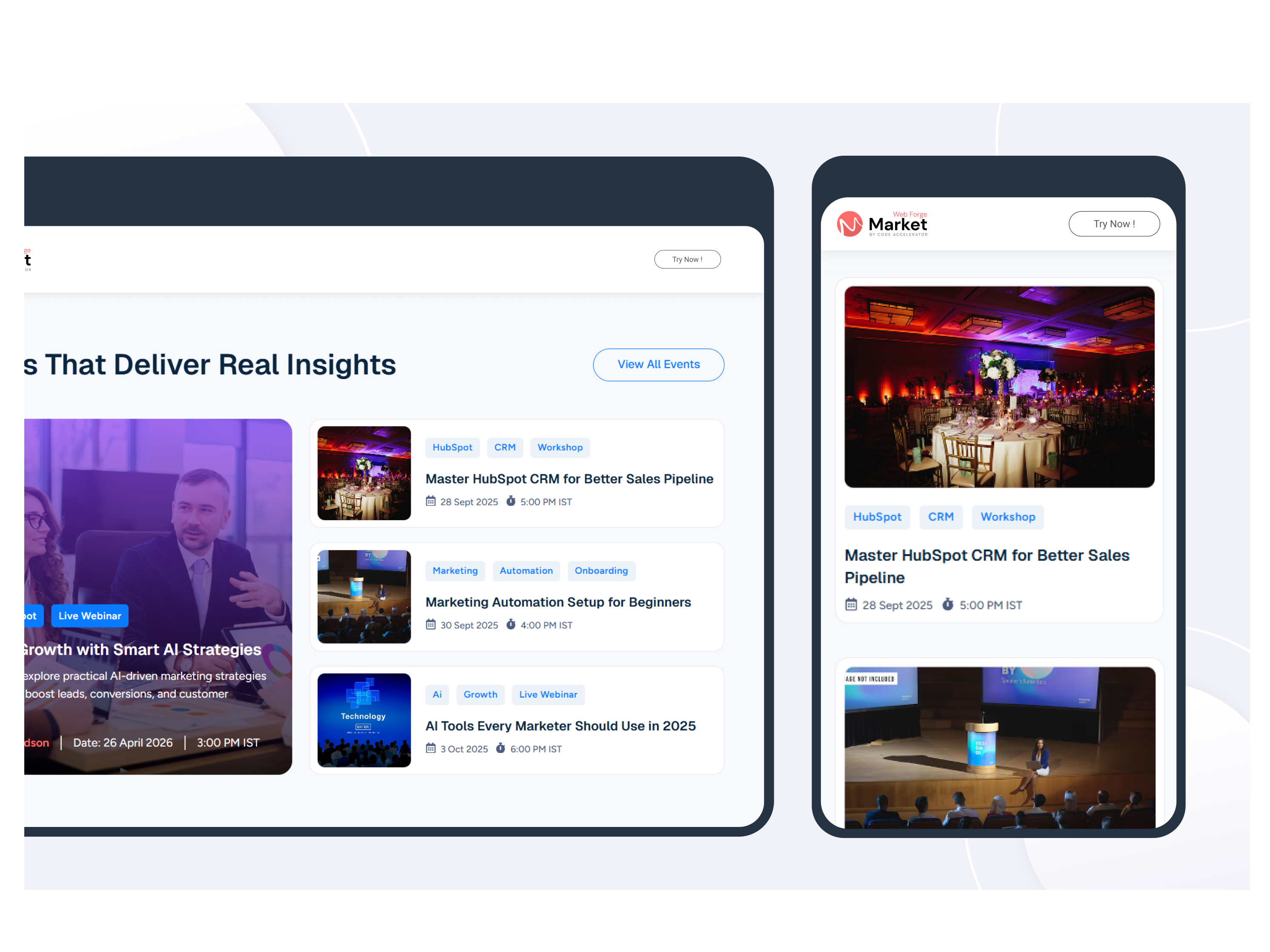The image size is (1270, 952).
Task: Click Live Webinar tag on AI Tools event
Action: [548, 695]
